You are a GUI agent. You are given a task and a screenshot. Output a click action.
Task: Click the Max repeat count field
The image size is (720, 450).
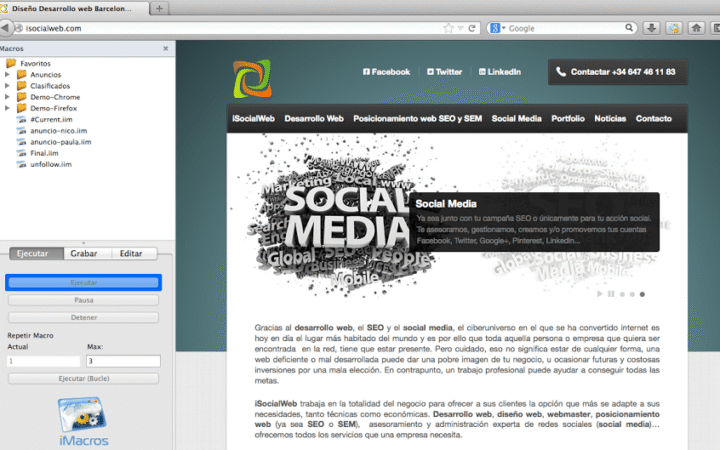[124, 361]
